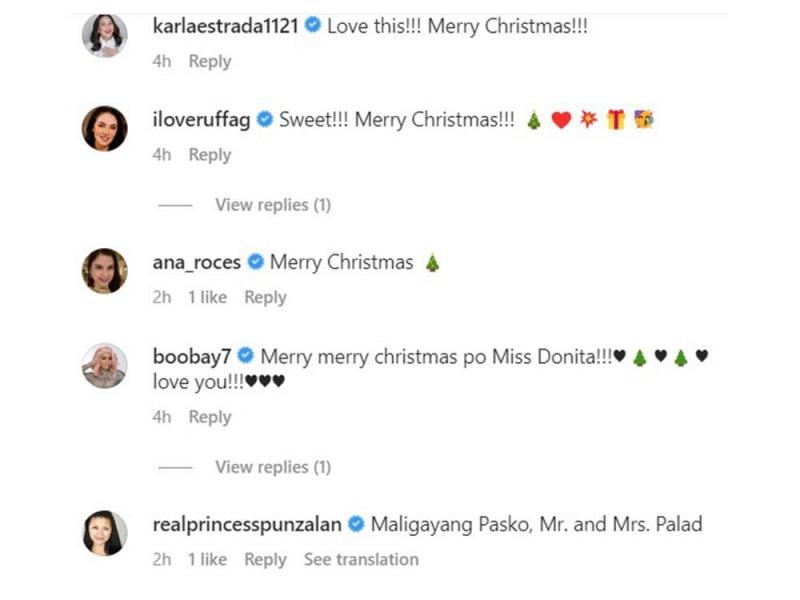Expand replies under iloveruffag's comment
Image resolution: width=800 pixels, height=600 pixels.
point(272,205)
